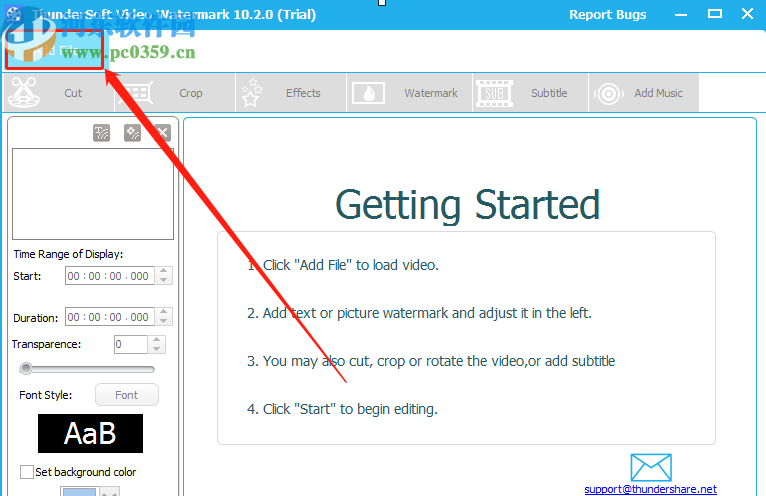The height and width of the screenshot is (496, 766).
Task: Increase Duration with the up arrow
Action: (x=164, y=312)
